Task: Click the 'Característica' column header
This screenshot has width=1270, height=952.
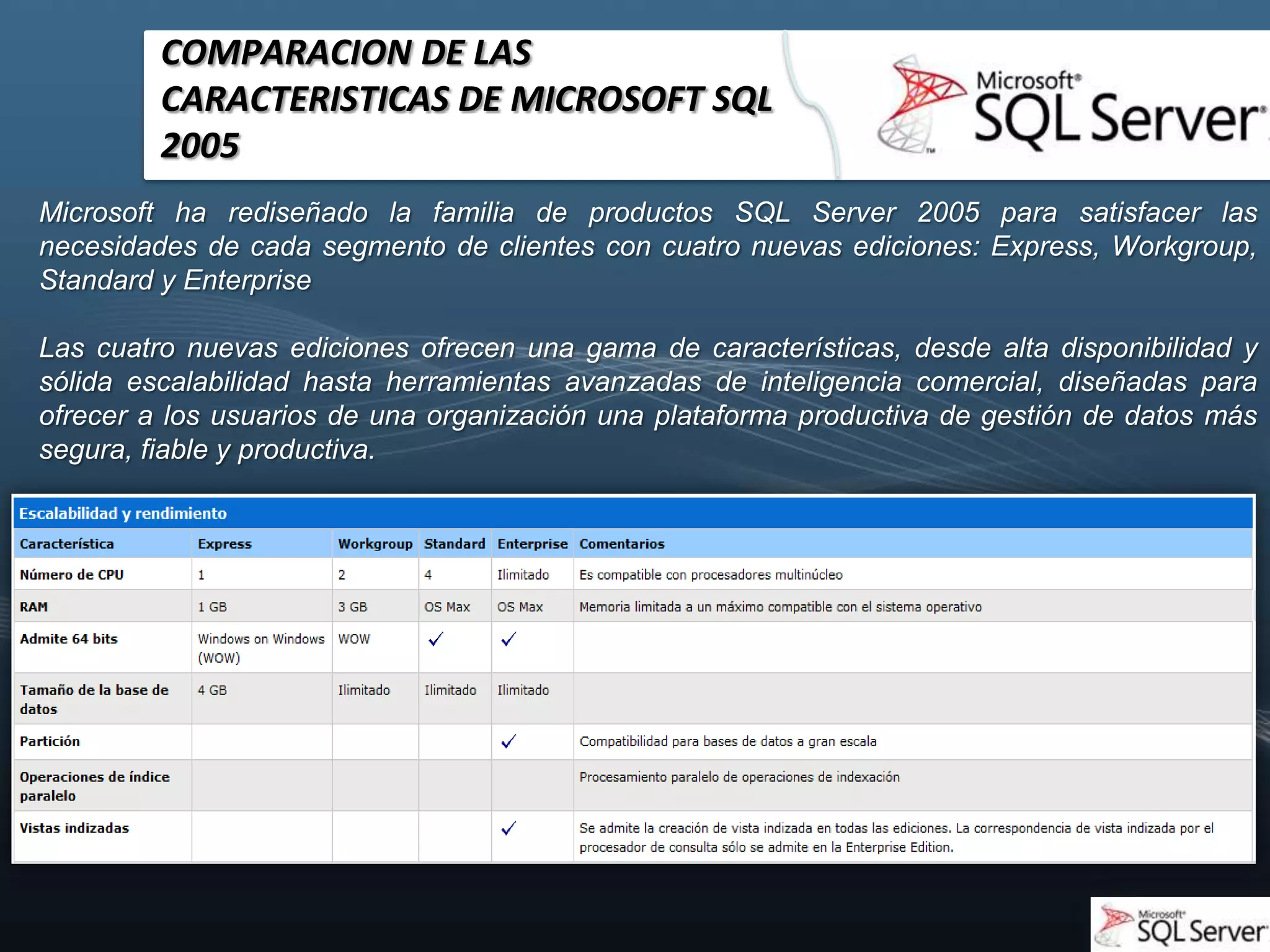Action: pyautogui.click(x=67, y=544)
